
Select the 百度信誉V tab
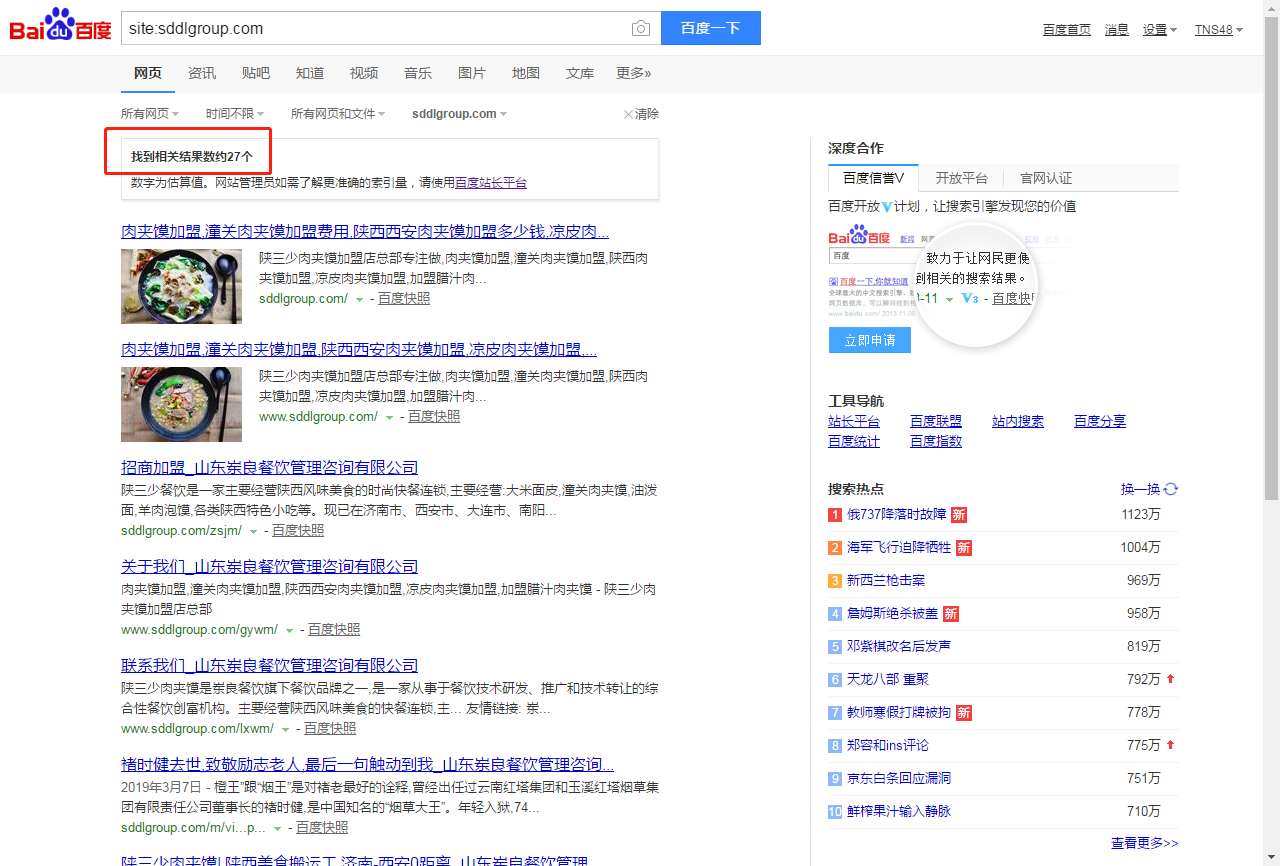[x=873, y=178]
